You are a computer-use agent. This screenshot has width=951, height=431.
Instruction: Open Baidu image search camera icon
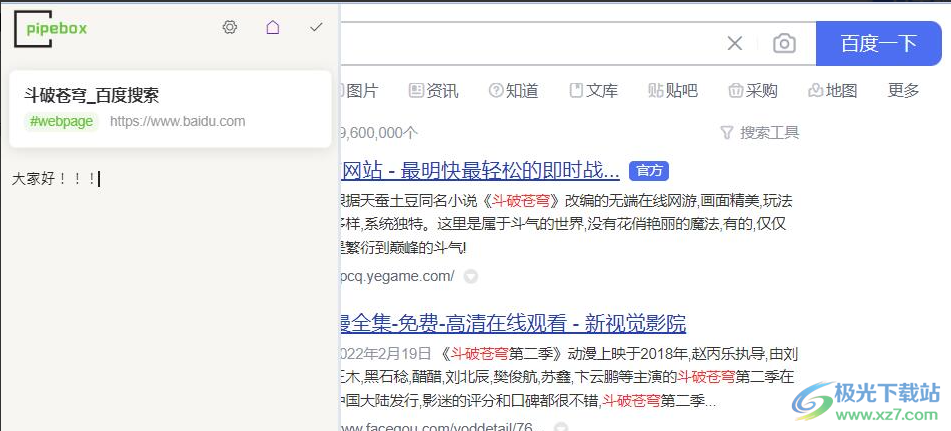click(x=784, y=43)
